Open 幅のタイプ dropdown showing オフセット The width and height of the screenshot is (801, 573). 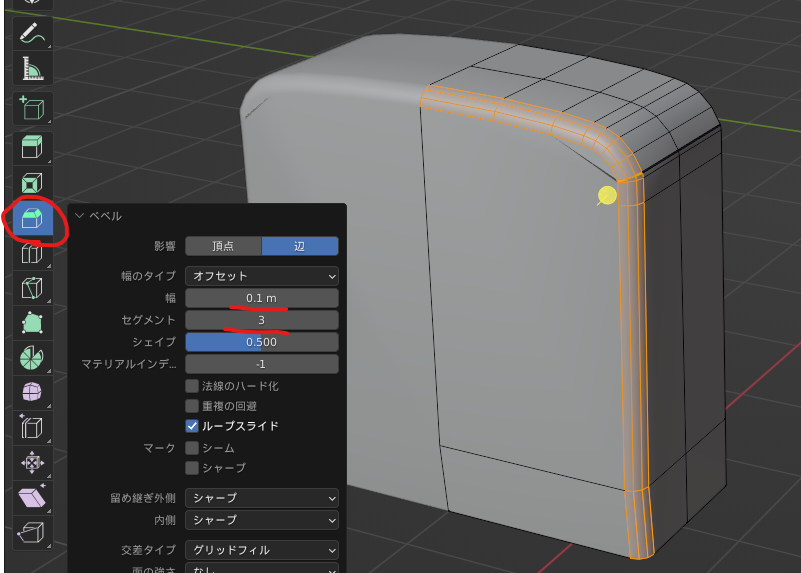click(261, 276)
